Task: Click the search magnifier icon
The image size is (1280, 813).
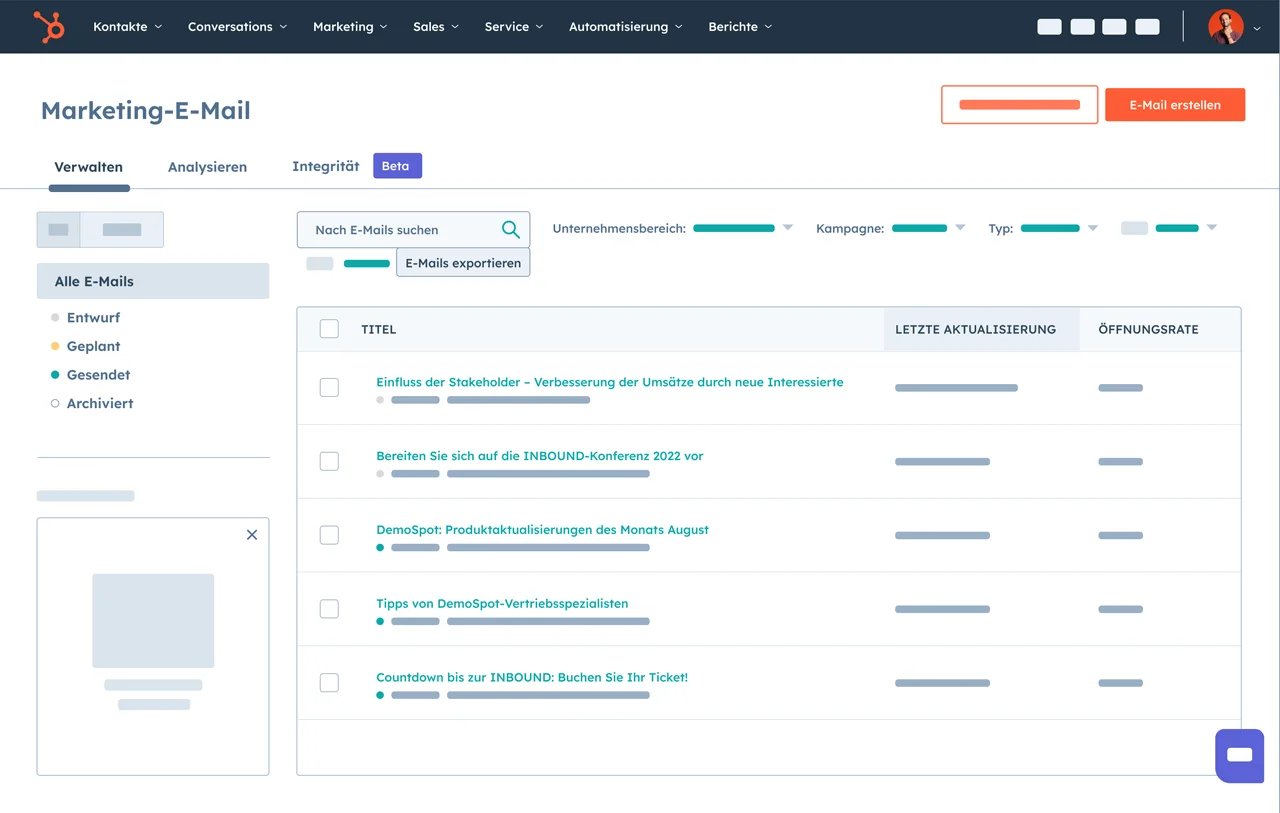Action: [510, 230]
